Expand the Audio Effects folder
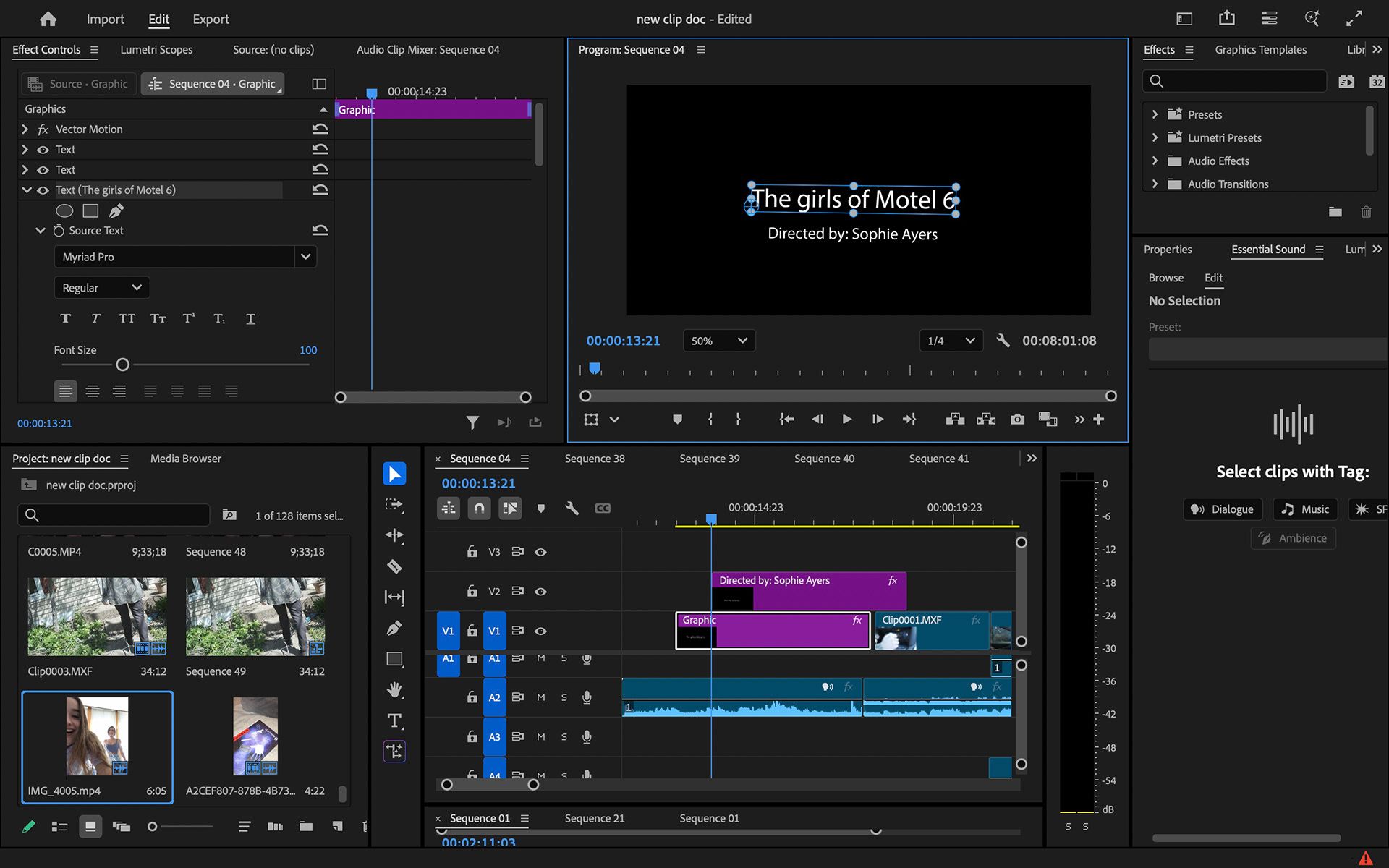This screenshot has width=1389, height=868. click(1155, 161)
